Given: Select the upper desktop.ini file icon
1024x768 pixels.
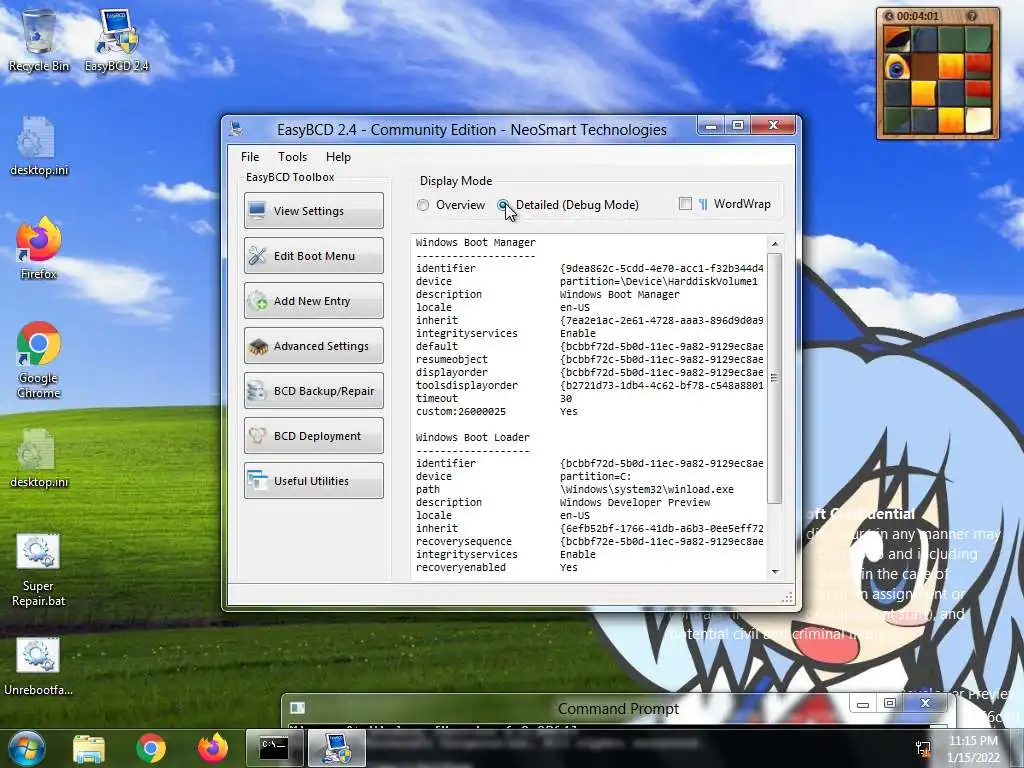Looking at the screenshot, I should point(39,146).
